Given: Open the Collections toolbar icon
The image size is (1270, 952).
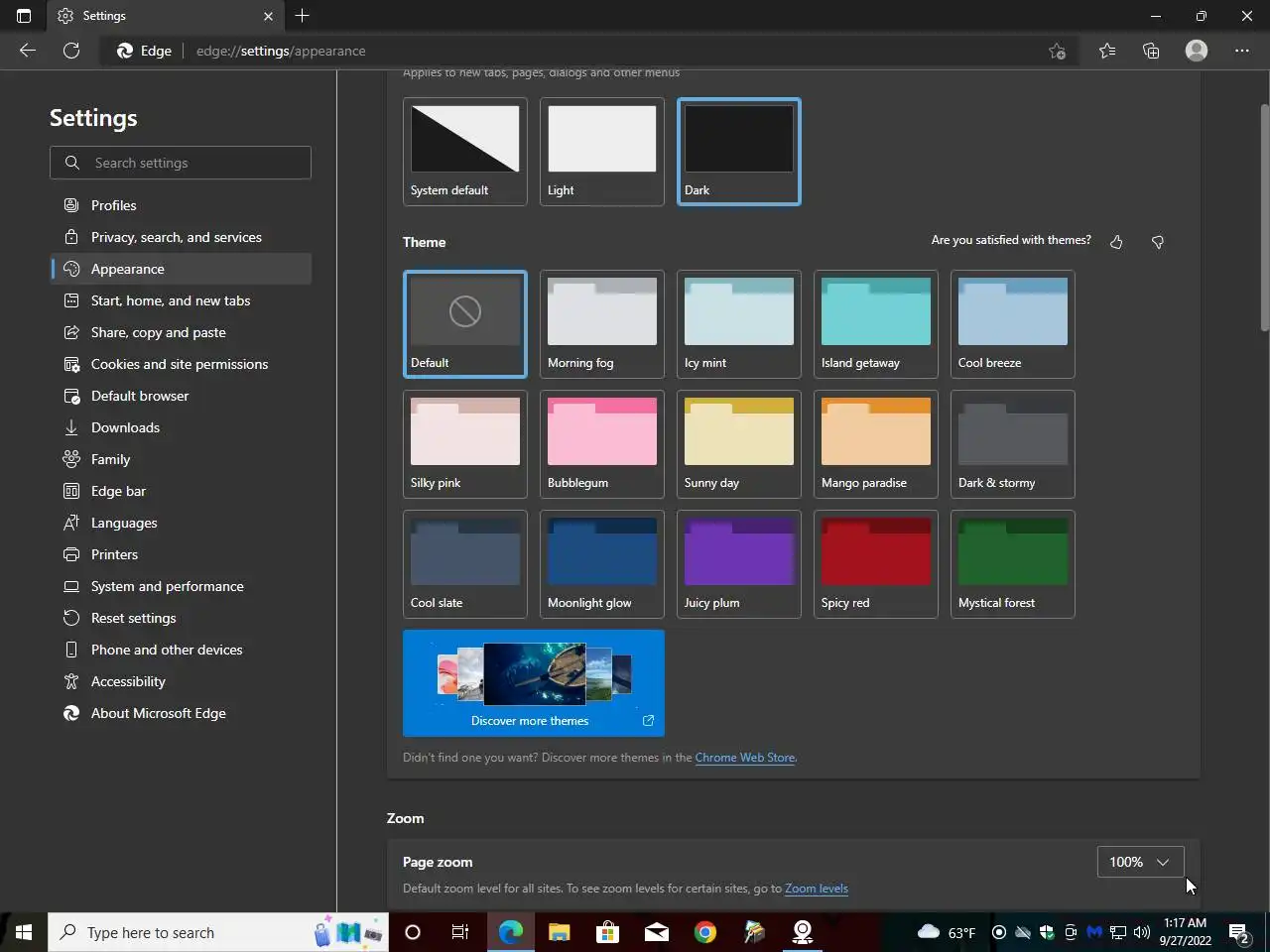Looking at the screenshot, I should click(1151, 51).
